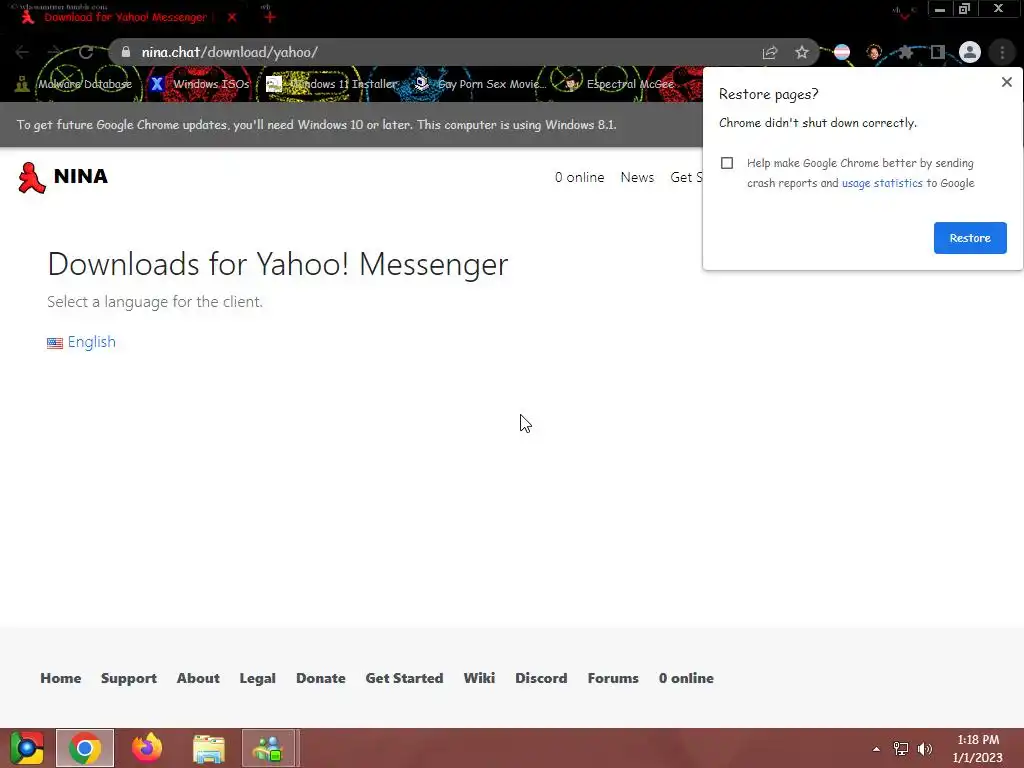Go forward with the forward arrow
This screenshot has height=768, width=1024.
tap(54, 52)
